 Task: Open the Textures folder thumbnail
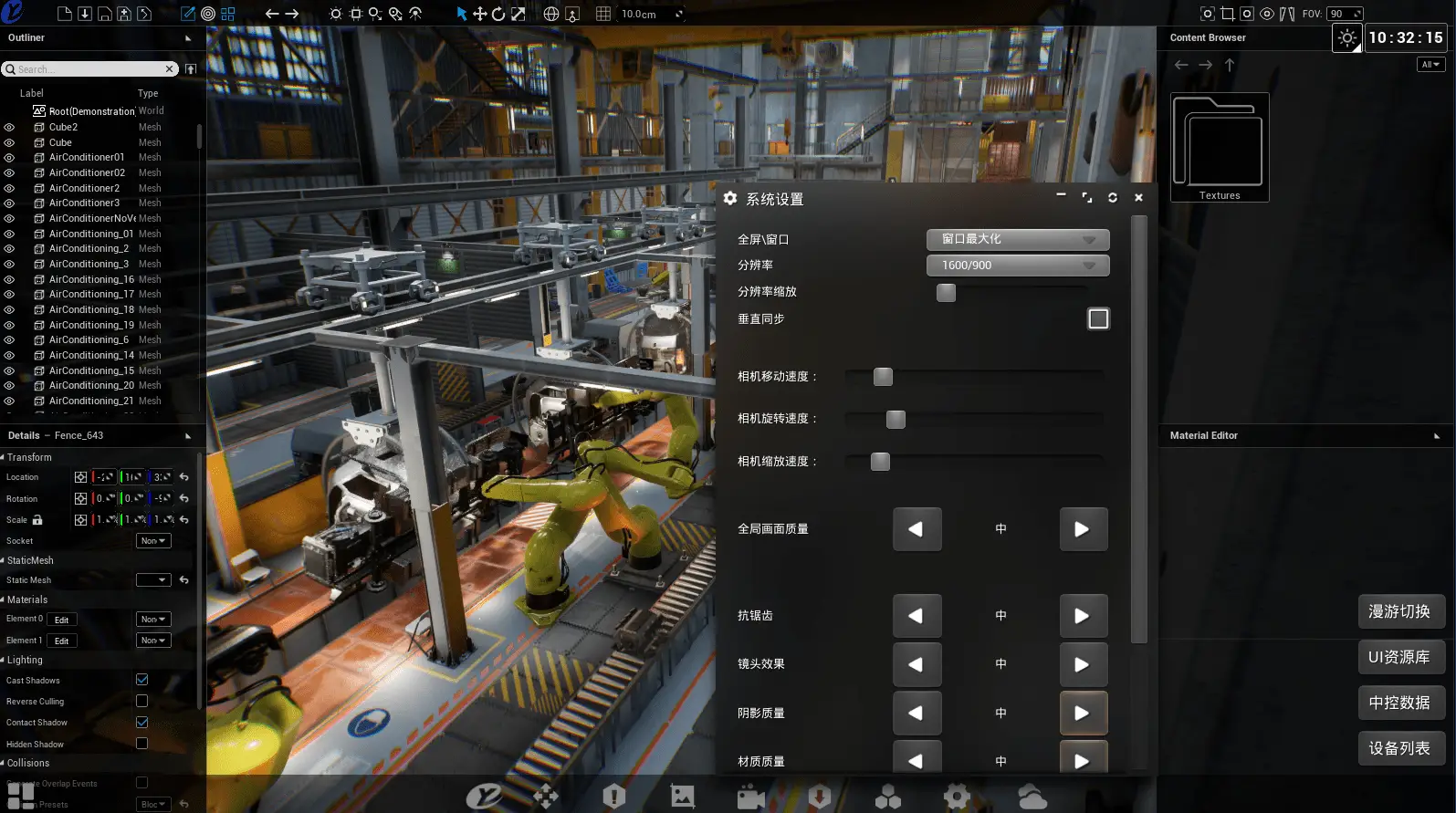tap(1220, 146)
